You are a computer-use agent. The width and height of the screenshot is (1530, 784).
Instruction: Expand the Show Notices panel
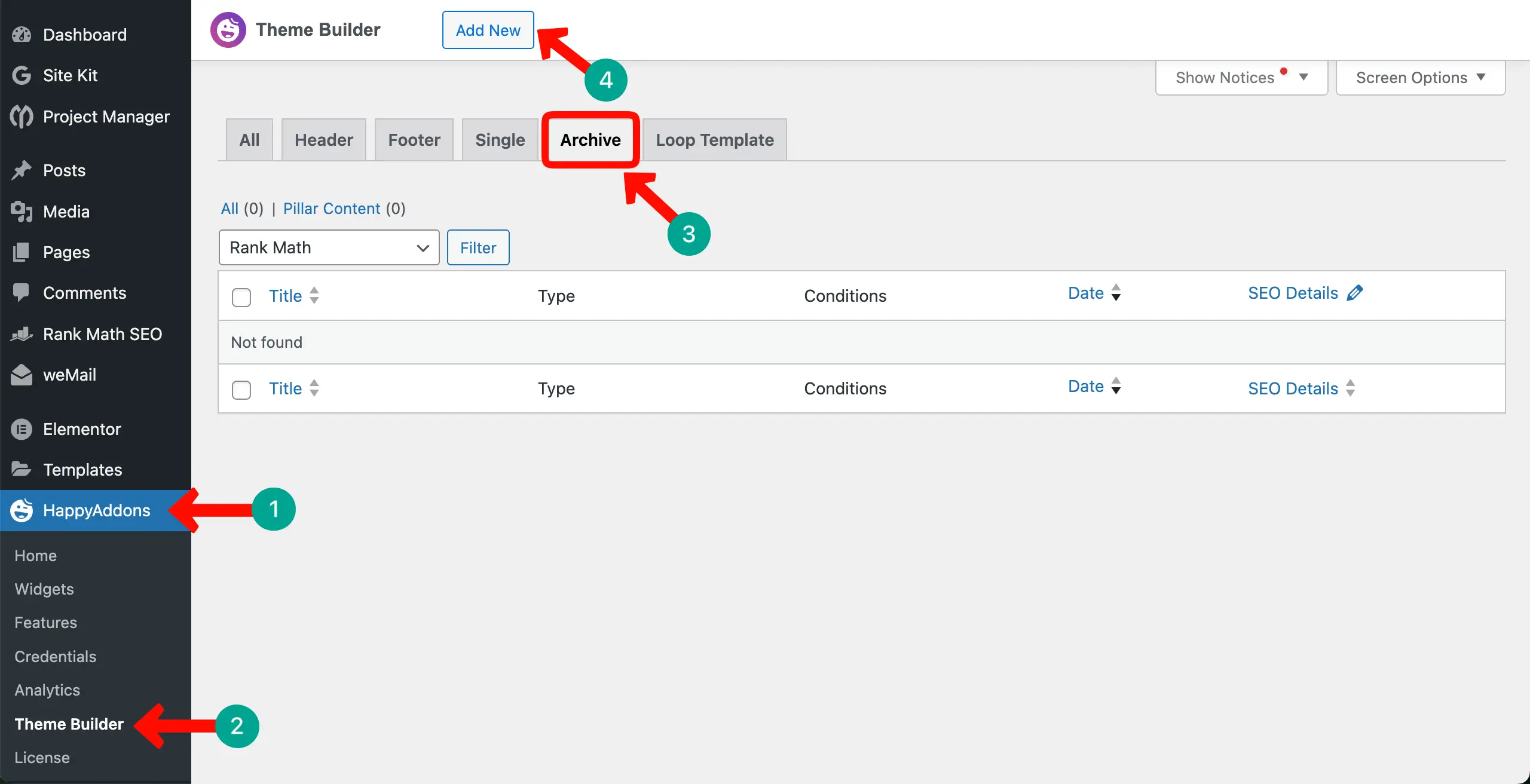coord(1241,78)
